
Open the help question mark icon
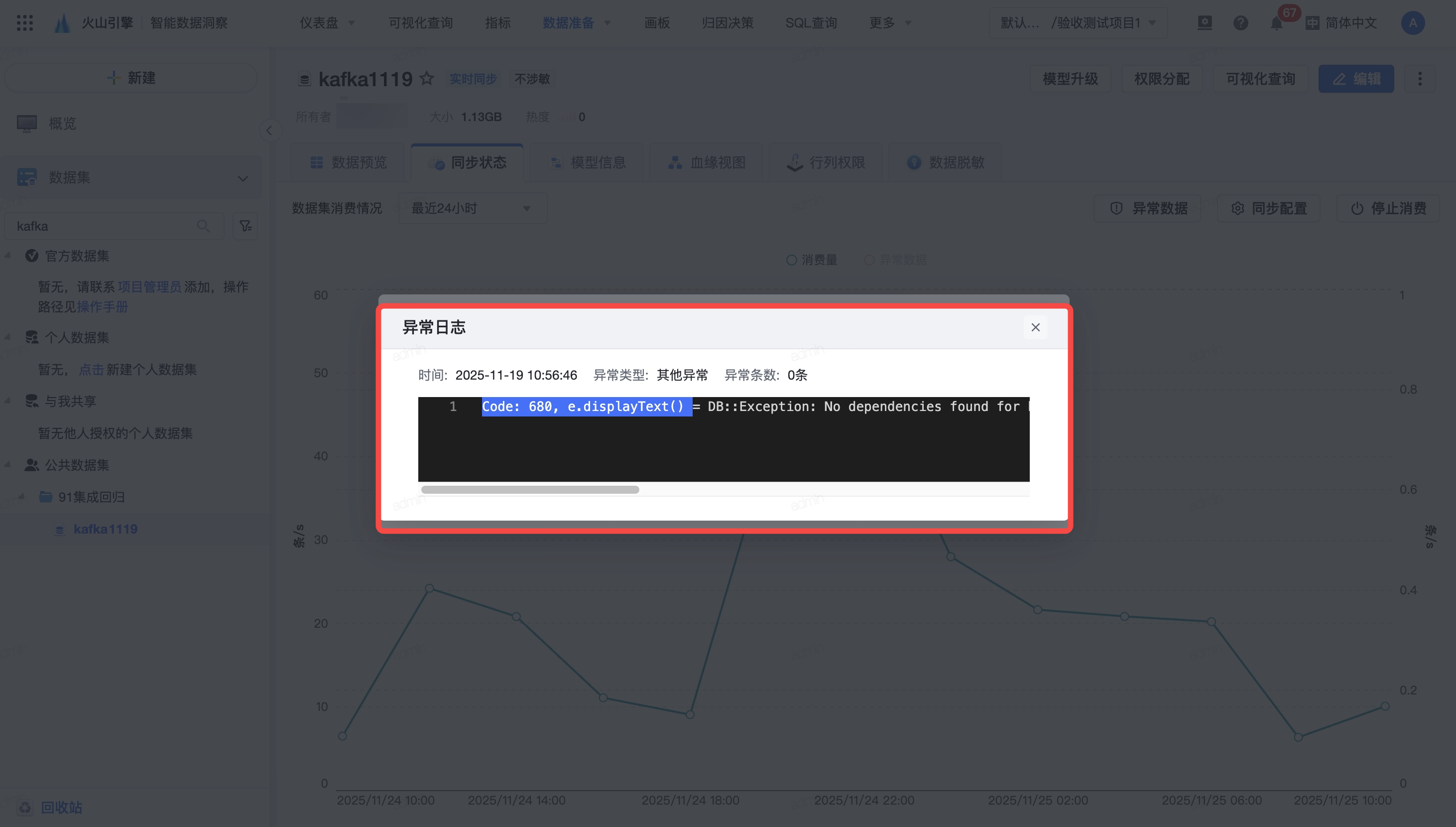[1240, 23]
